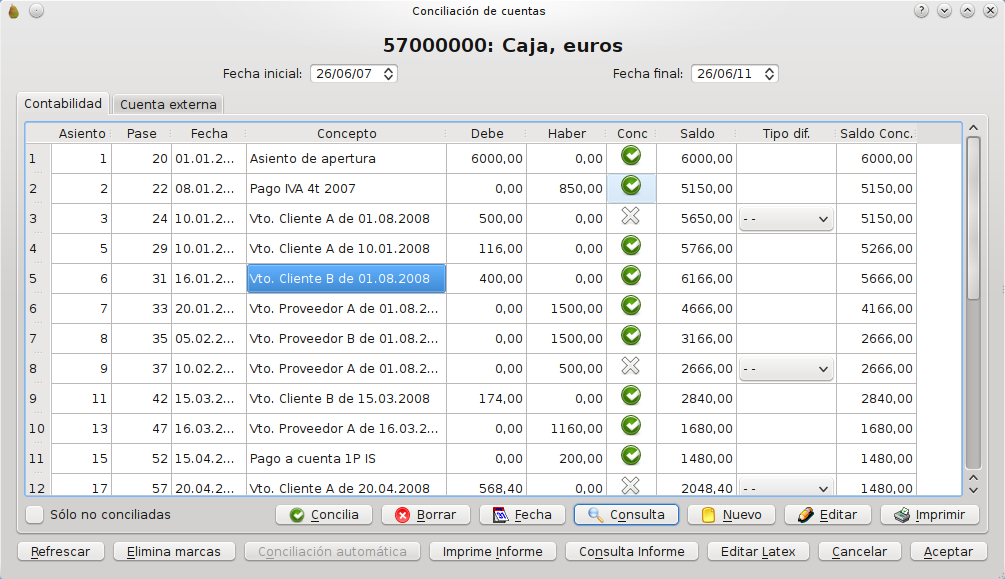
Task: Click the Fecha final date field
Action: 735,74
